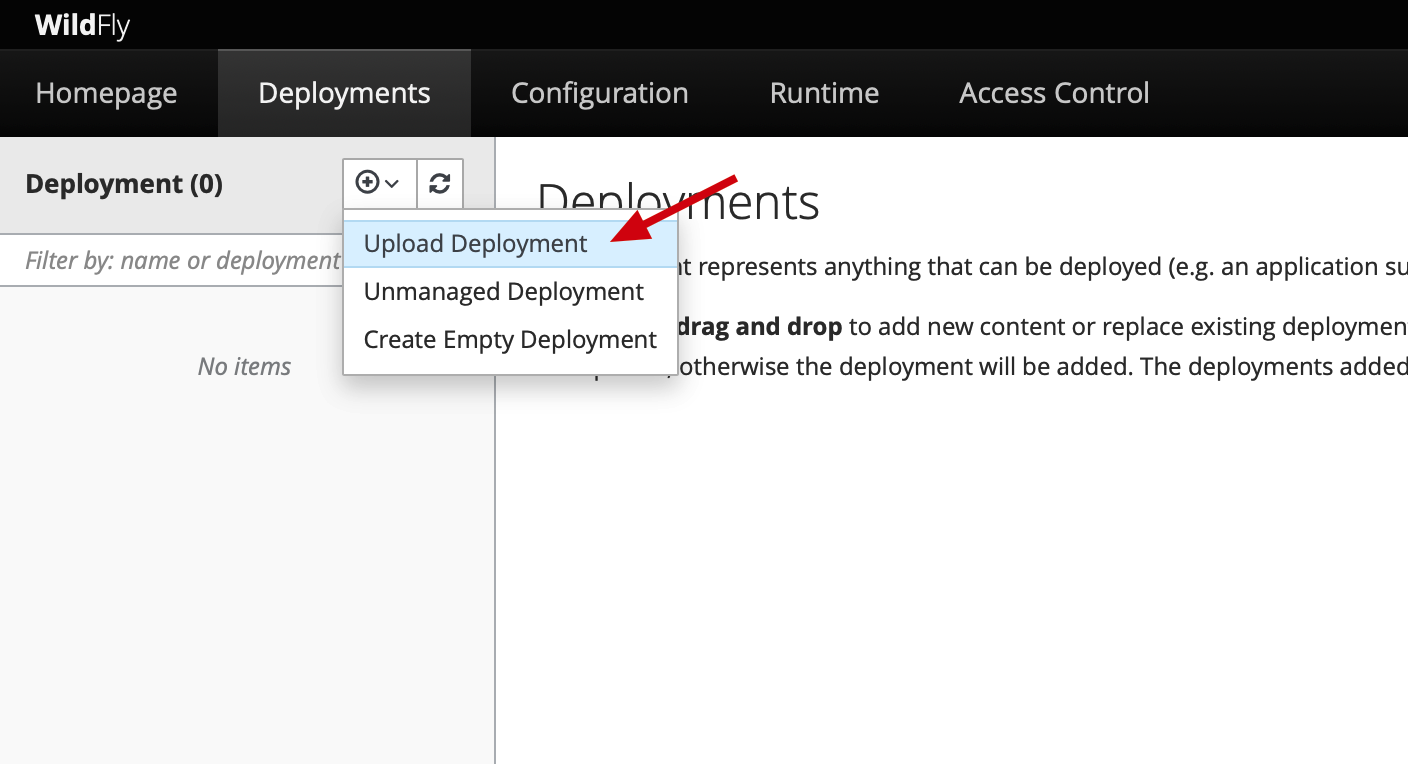Click the bold 'drag and drop' text
This screenshot has width=1408, height=764.
tap(759, 327)
